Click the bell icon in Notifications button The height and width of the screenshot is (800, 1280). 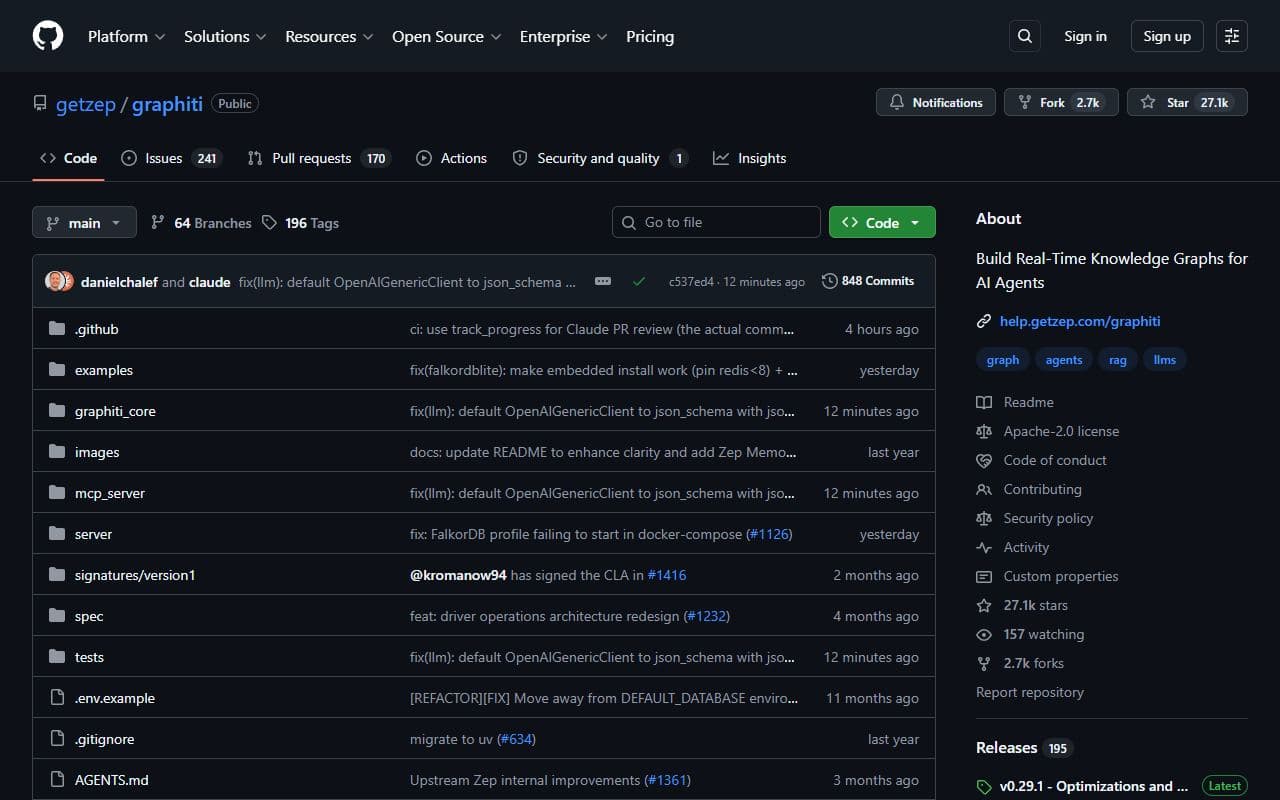[x=897, y=102]
